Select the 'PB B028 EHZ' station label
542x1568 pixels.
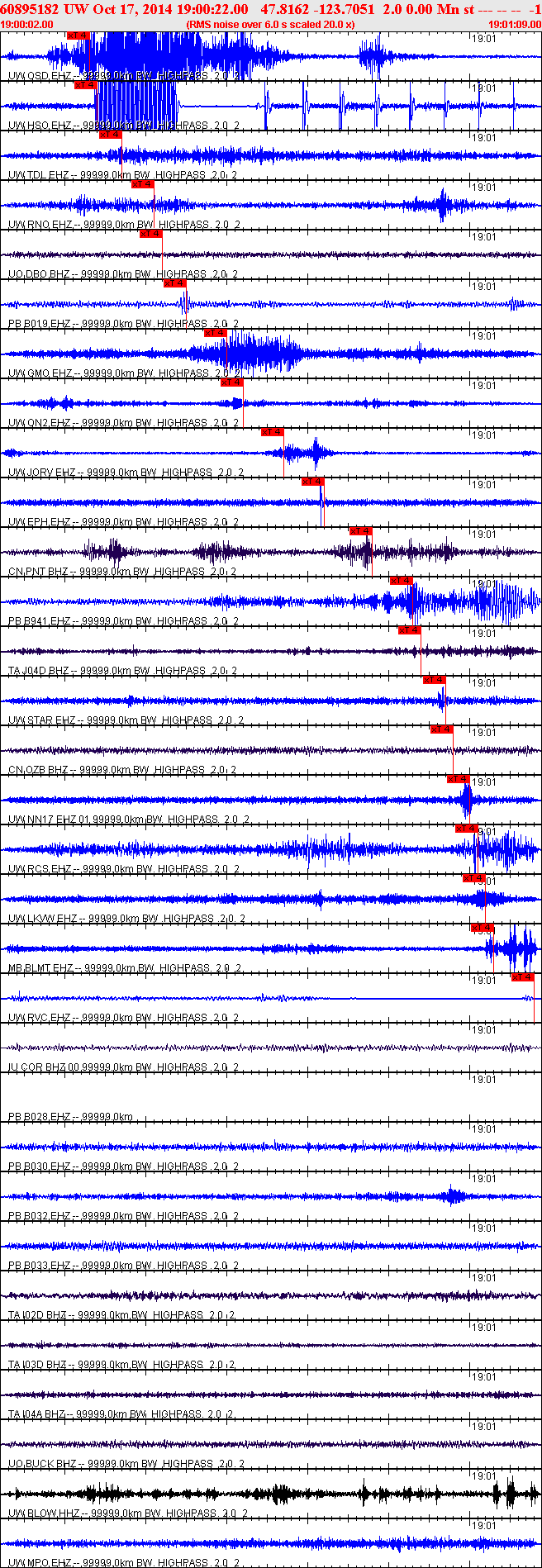point(39,1117)
